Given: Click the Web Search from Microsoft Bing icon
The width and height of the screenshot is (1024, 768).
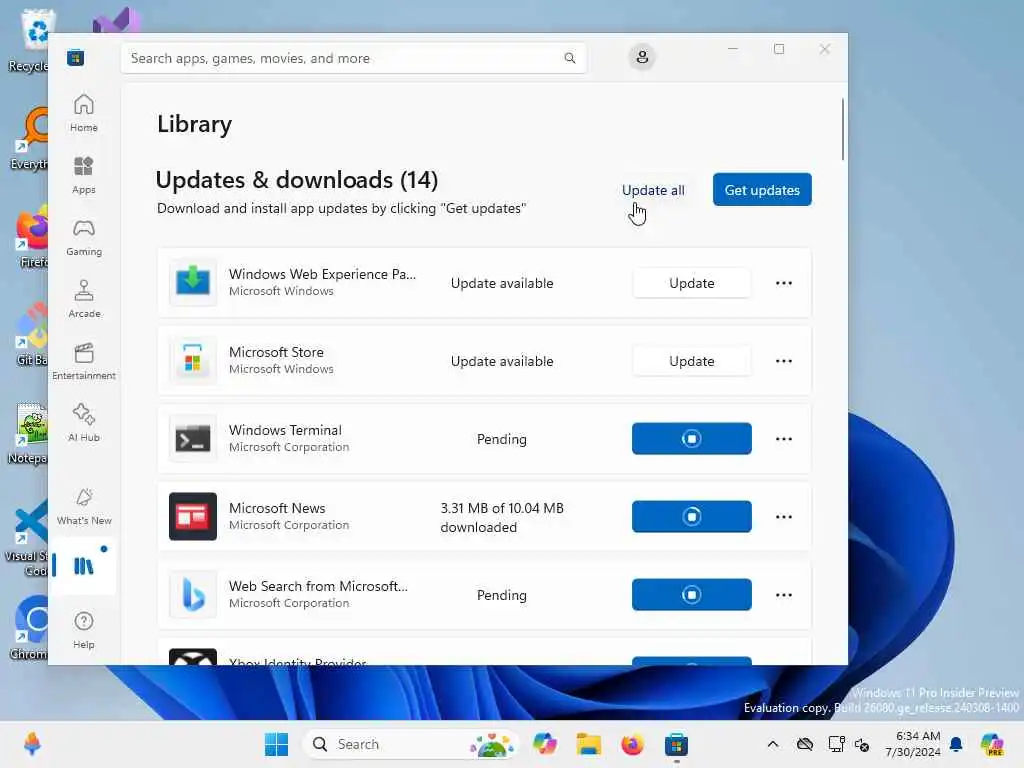Looking at the screenshot, I should coord(193,594).
